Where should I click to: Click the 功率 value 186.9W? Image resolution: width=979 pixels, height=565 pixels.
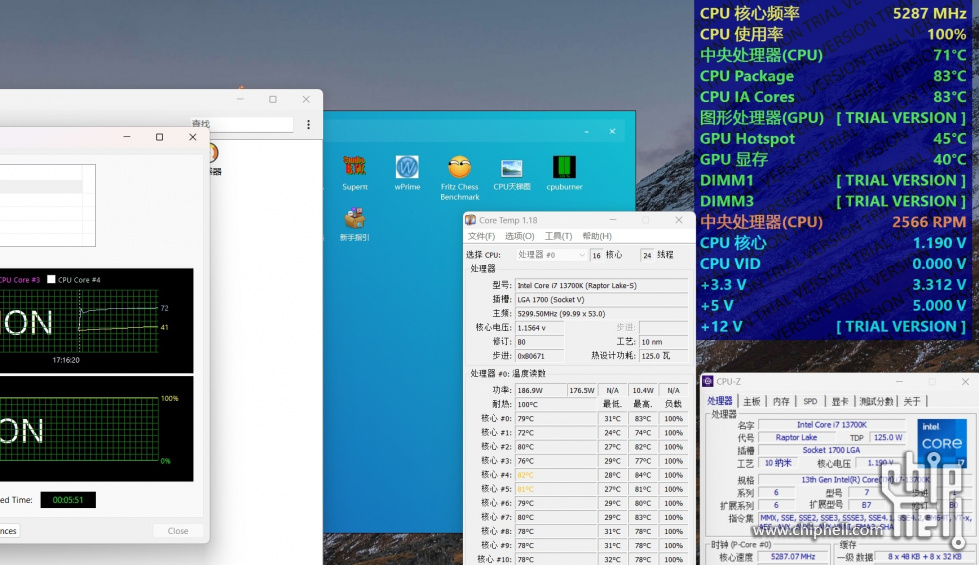click(x=539, y=390)
